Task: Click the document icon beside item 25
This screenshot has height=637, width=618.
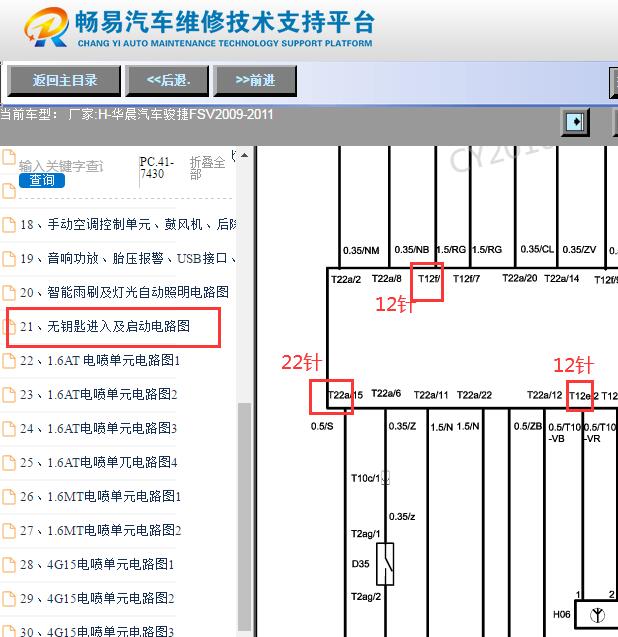Action: tap(9, 462)
